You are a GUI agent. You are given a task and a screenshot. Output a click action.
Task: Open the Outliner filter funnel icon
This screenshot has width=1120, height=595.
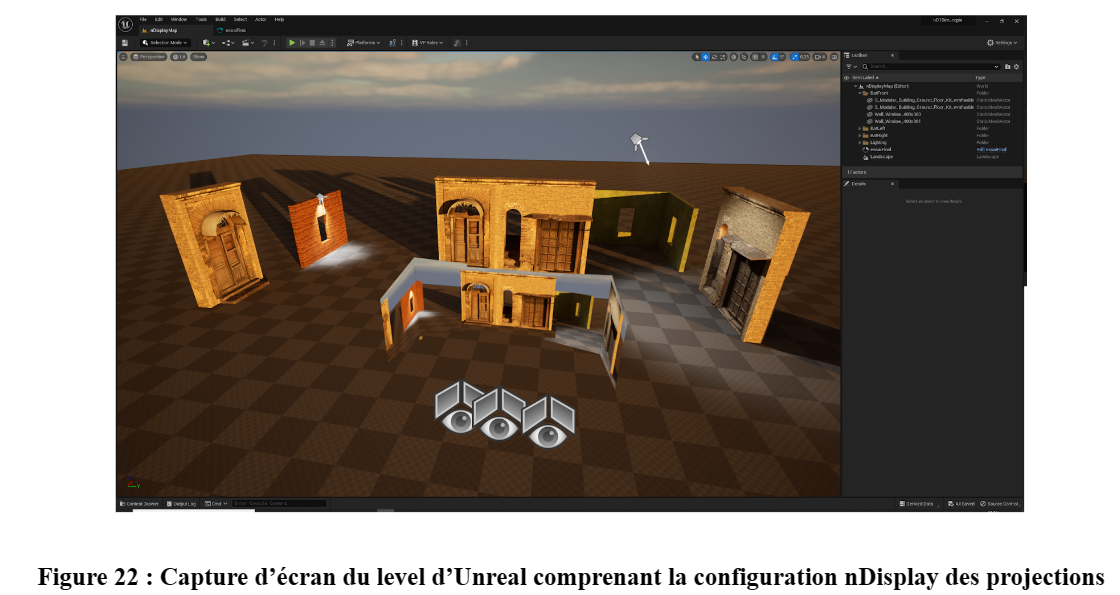point(848,67)
